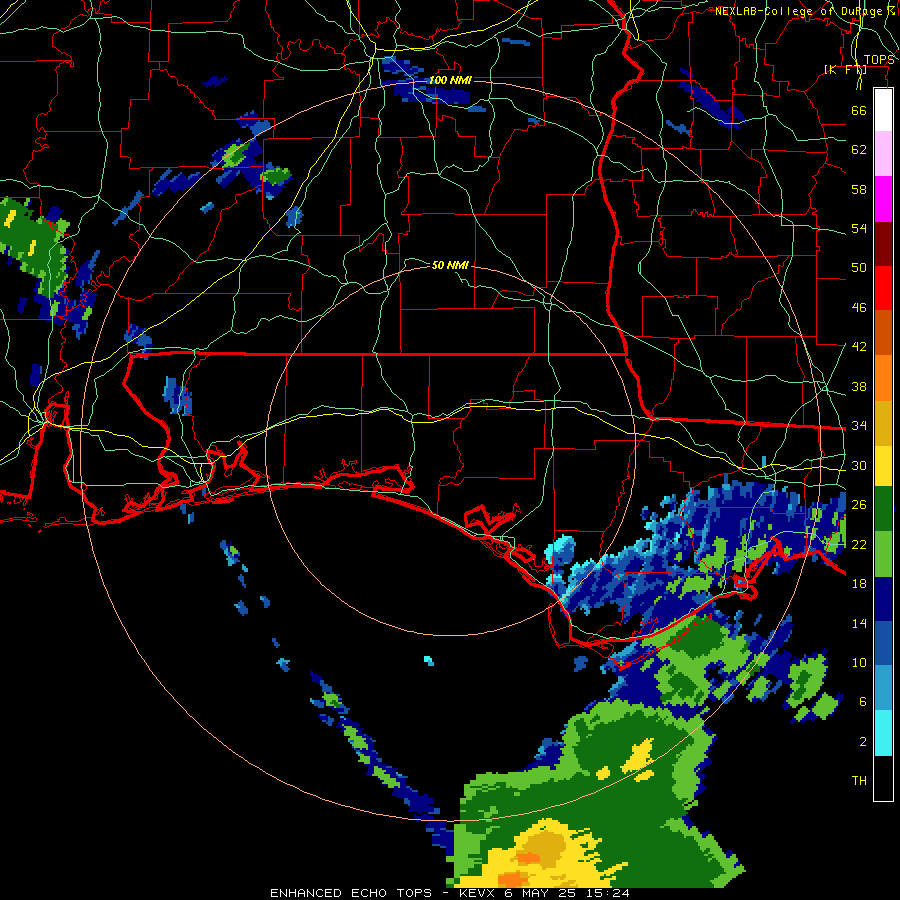The height and width of the screenshot is (900, 900).
Task: Select the dark green legend swatch
Action: click(x=883, y=509)
